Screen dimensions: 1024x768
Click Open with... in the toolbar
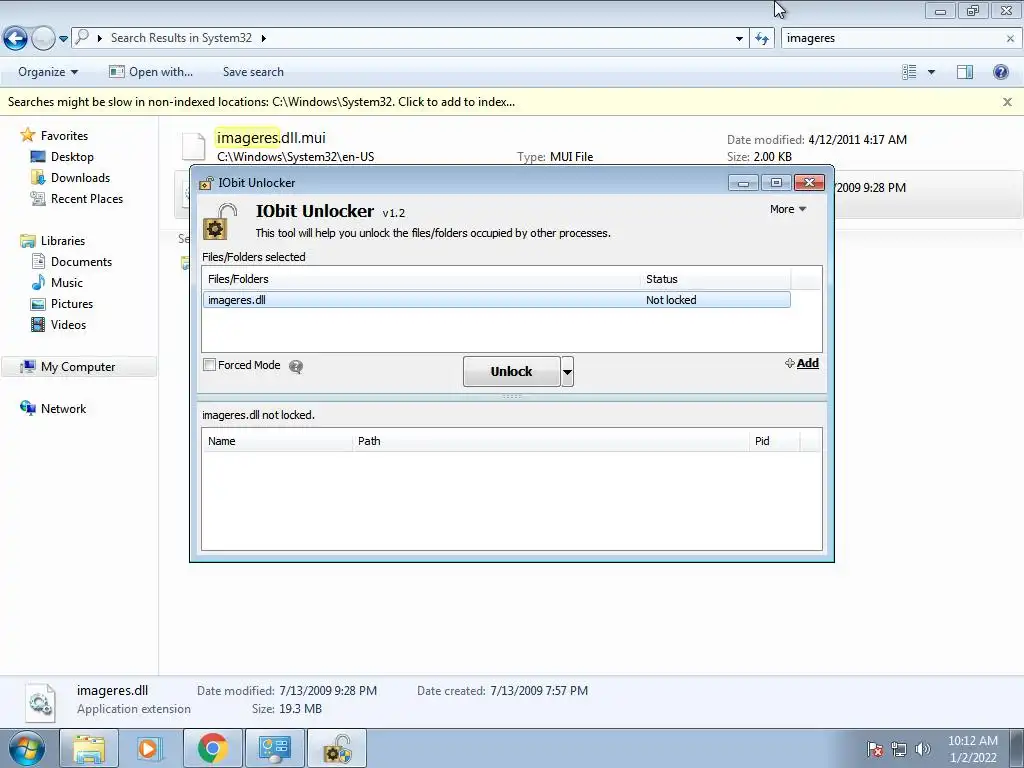[151, 72]
